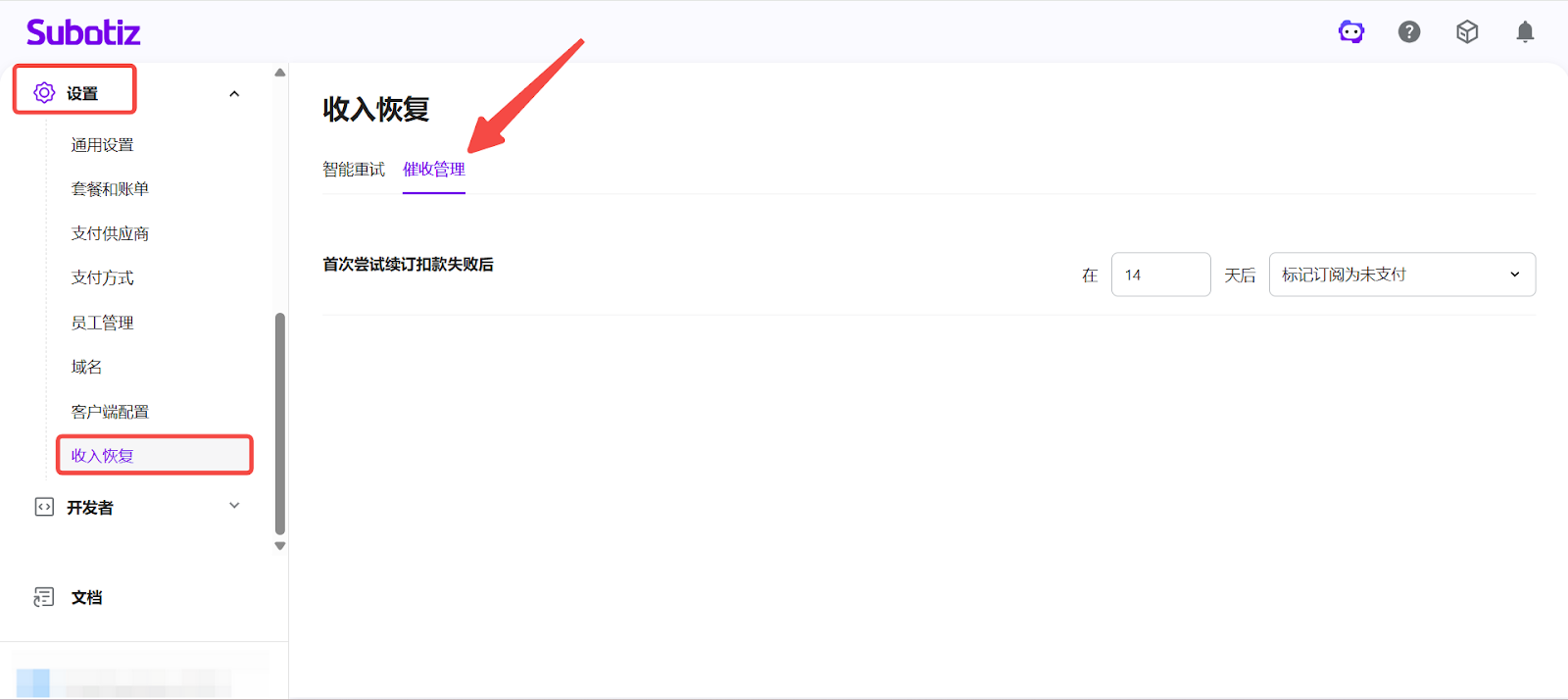Open the AI assistant robot icon
1568x700 pixels.
point(1351,32)
